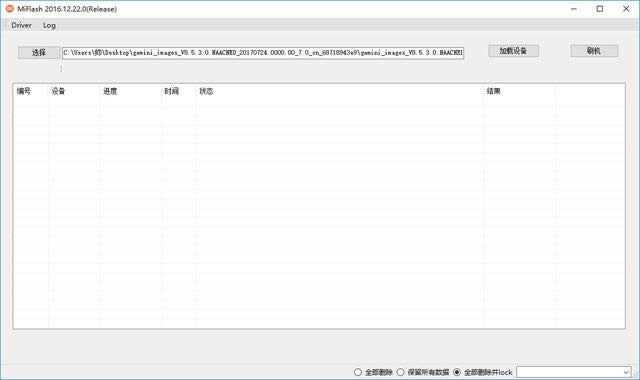Maximize the MiFlash window

tap(600, 9)
